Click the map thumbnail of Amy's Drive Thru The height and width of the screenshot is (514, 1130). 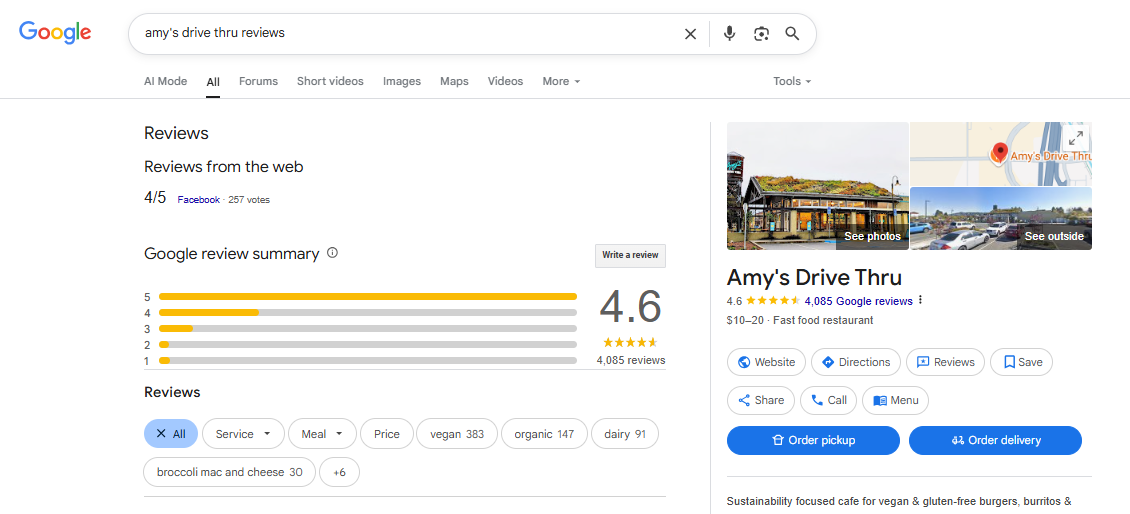1001,154
